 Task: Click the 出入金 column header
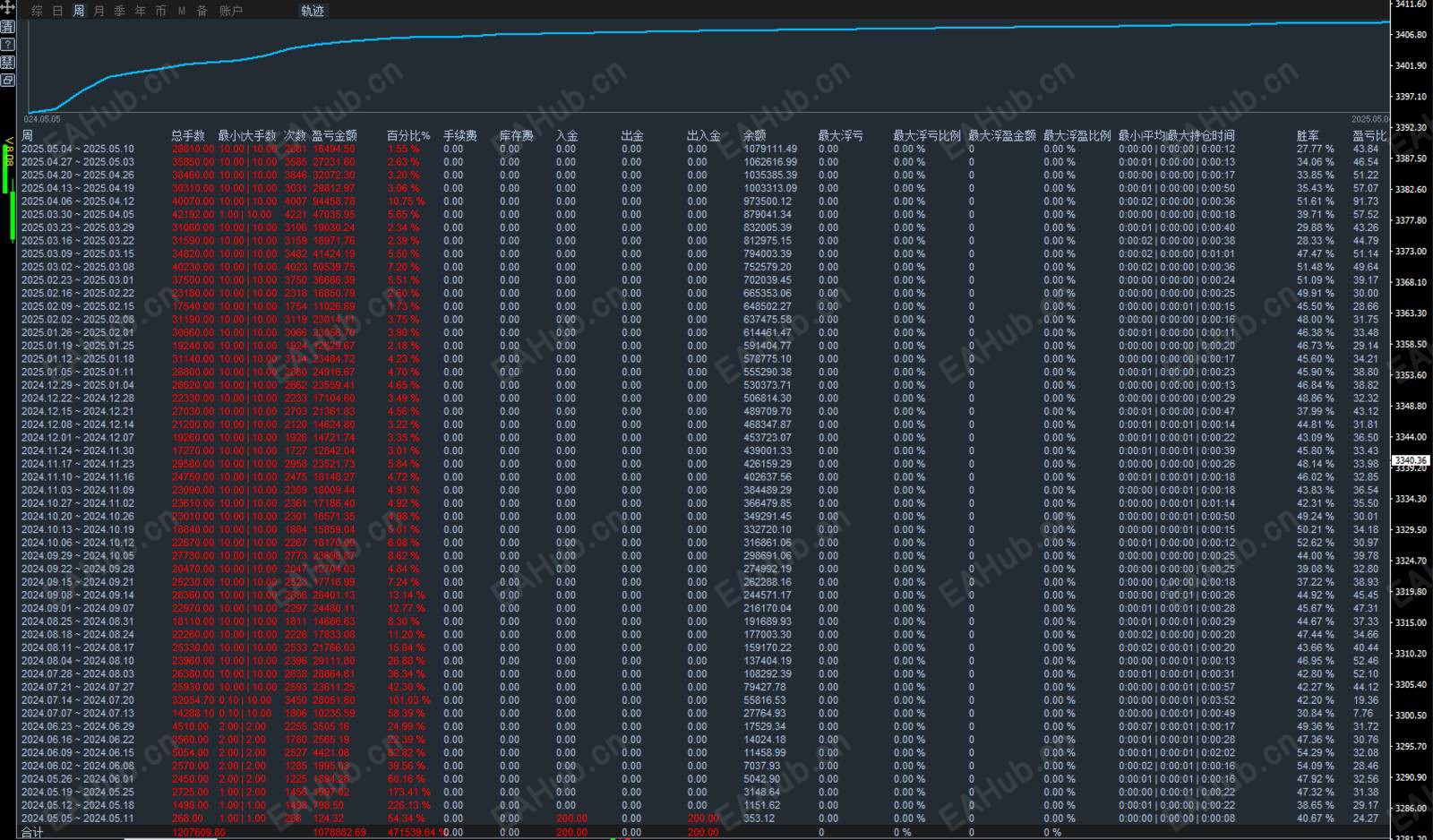coord(704,135)
